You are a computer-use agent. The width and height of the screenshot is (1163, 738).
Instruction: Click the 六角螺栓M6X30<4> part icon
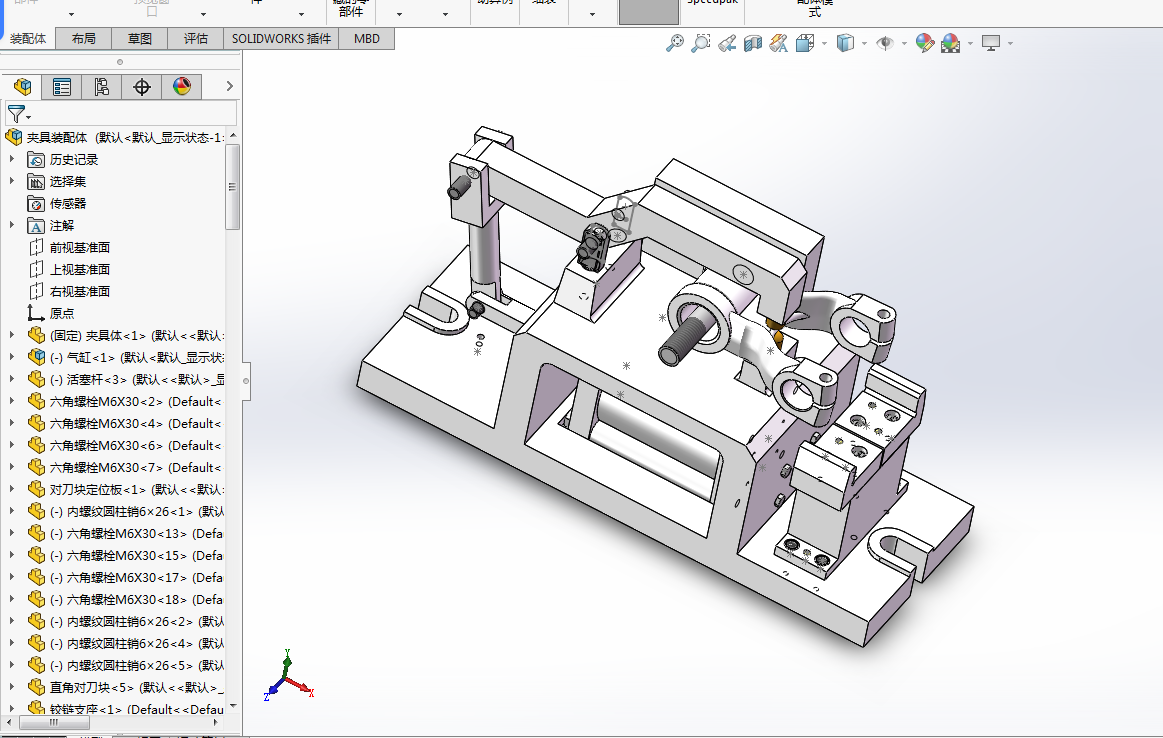pyautogui.click(x=36, y=424)
